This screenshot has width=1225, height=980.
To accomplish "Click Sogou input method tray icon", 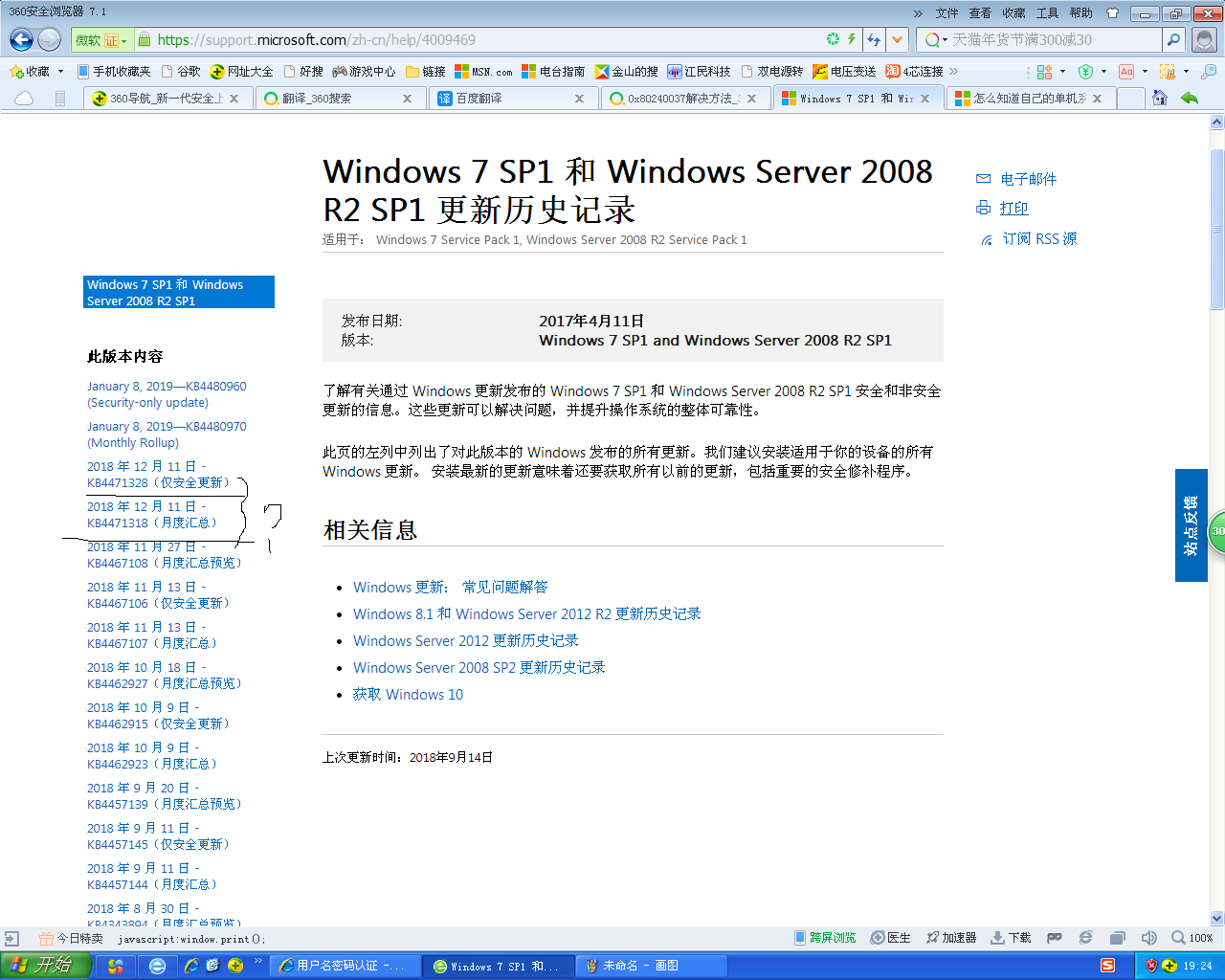I will 1107,966.
